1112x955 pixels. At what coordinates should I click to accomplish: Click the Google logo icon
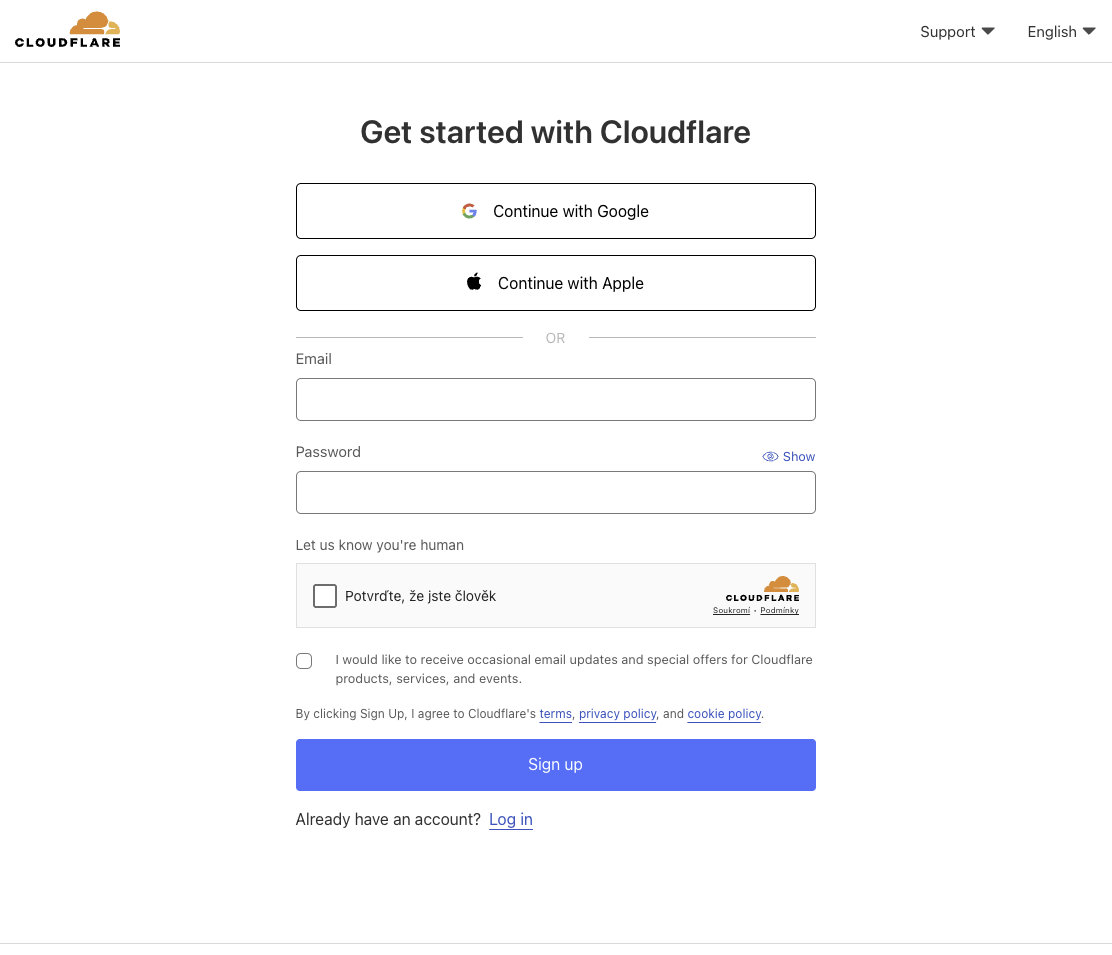pos(469,211)
